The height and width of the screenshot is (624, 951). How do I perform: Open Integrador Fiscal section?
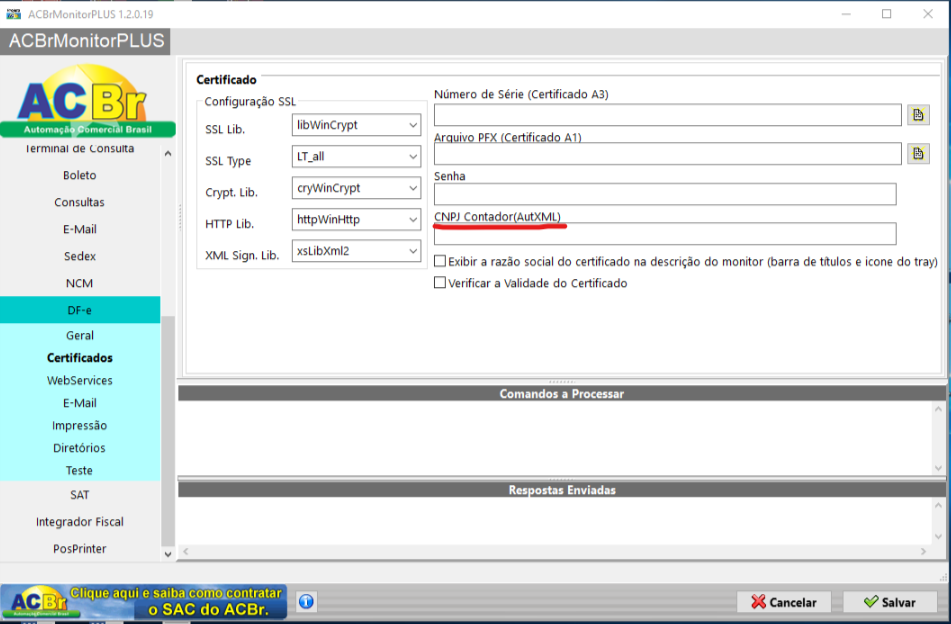79,522
